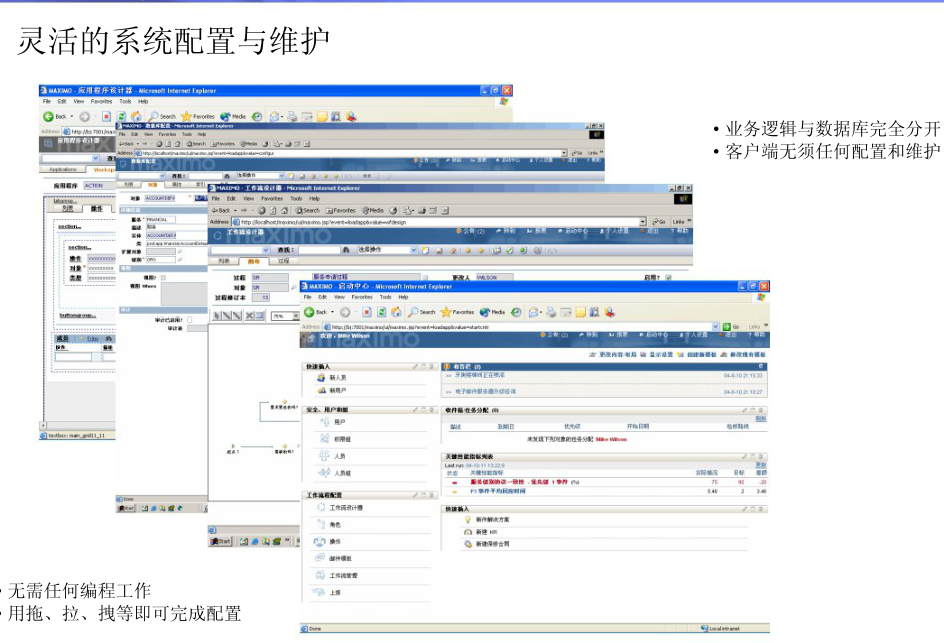The height and width of the screenshot is (643, 944).
Task: Click Home icon in Start Center browser toolbar
Action: 396,312
